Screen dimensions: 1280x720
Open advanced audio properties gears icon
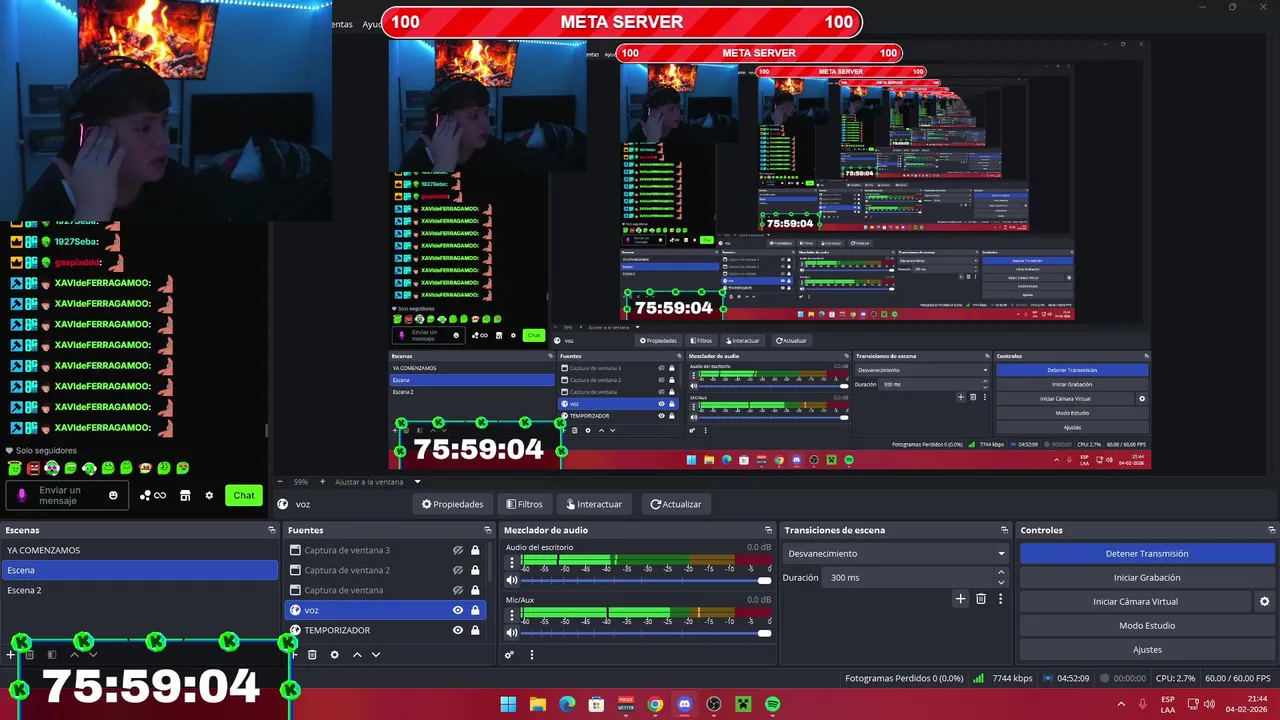coord(510,655)
